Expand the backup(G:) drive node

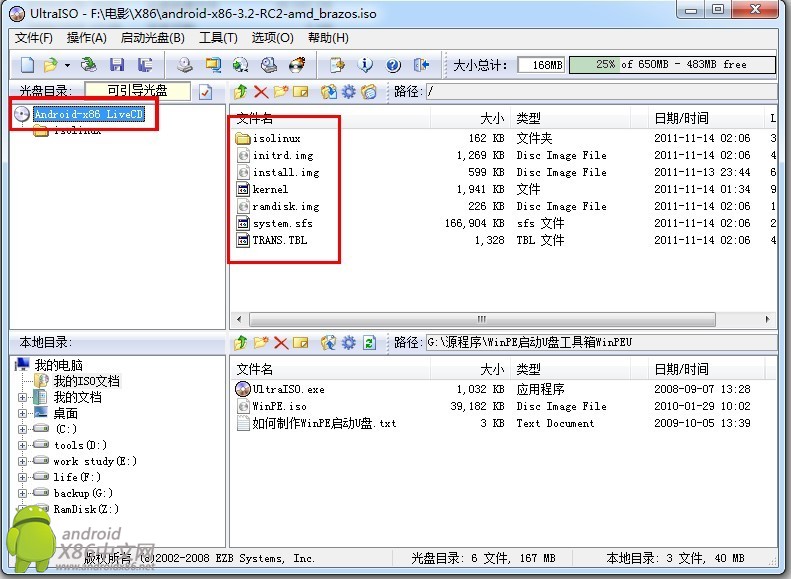point(22,493)
